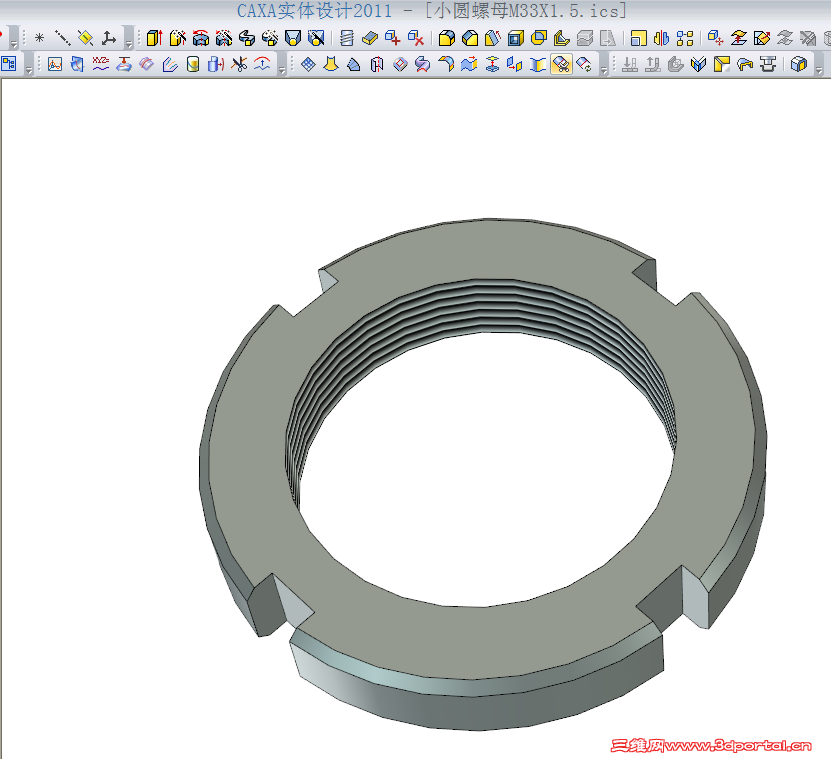Screen dimensions: 831x759
Task: Select the asterisk point tool
Action: coord(39,38)
